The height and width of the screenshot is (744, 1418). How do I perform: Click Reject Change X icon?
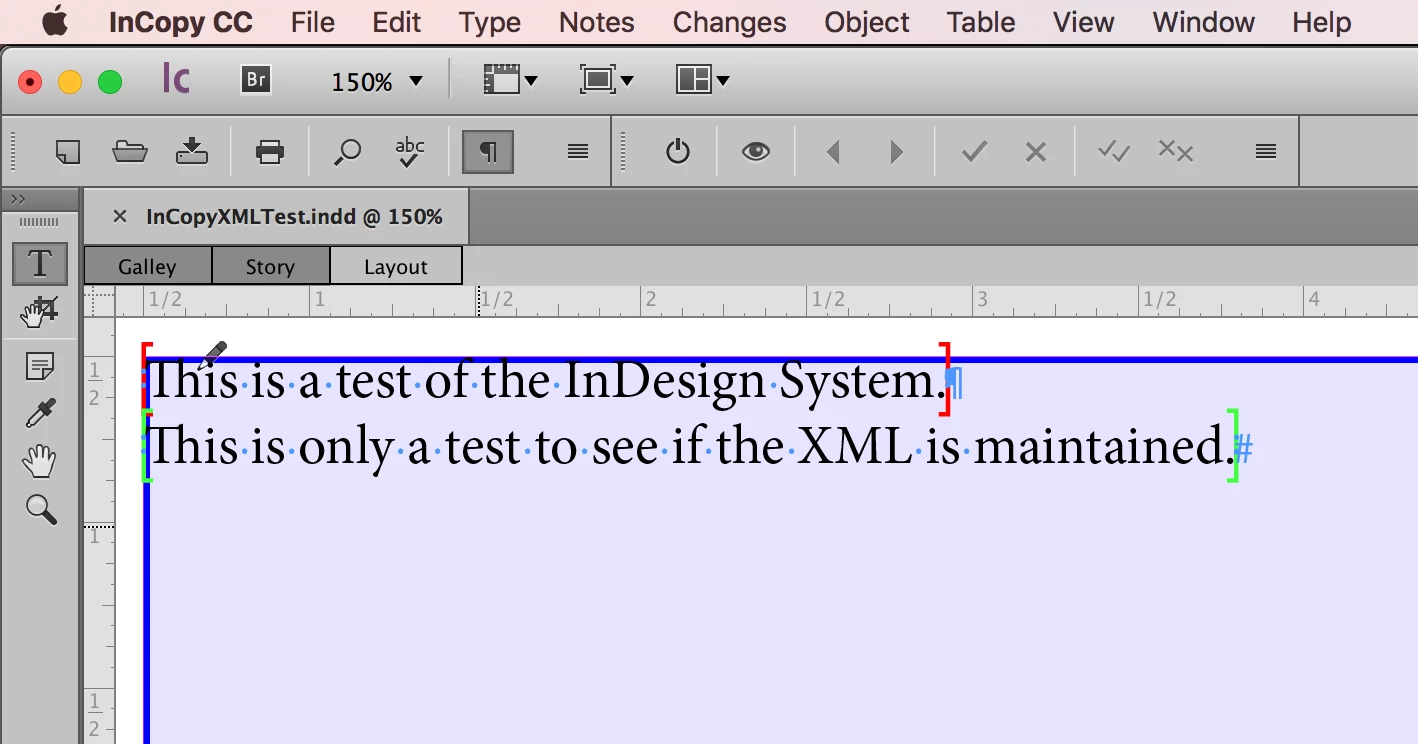(1036, 152)
